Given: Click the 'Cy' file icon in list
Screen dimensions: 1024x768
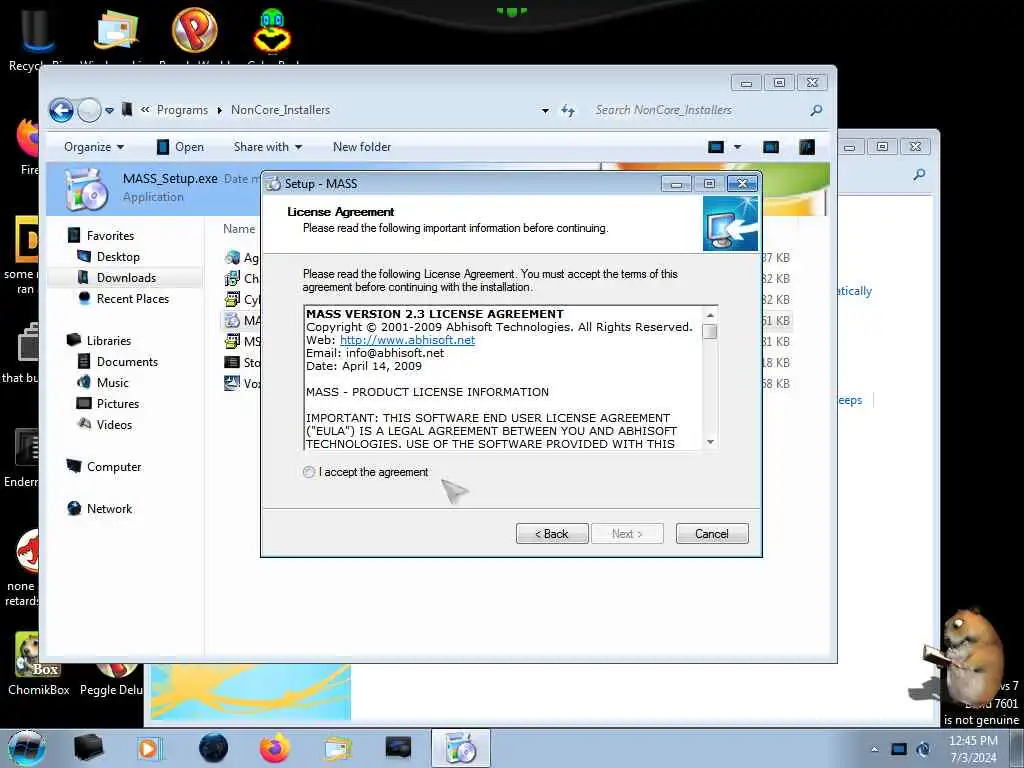Looking at the screenshot, I should [x=232, y=299].
